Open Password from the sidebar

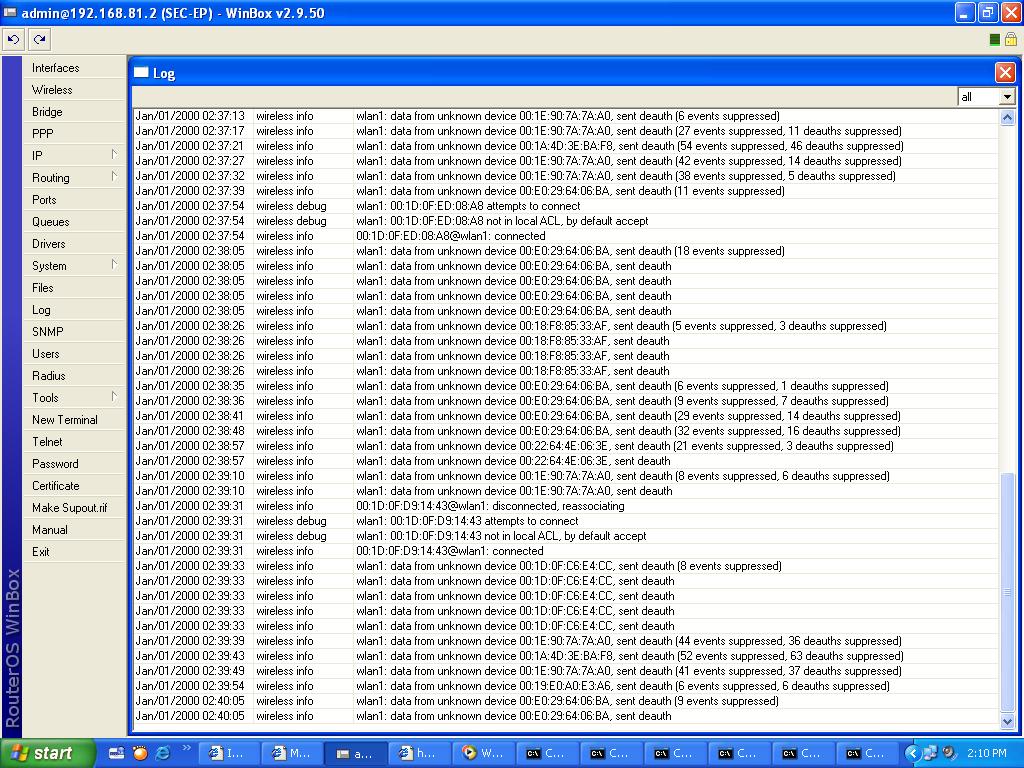(x=74, y=464)
